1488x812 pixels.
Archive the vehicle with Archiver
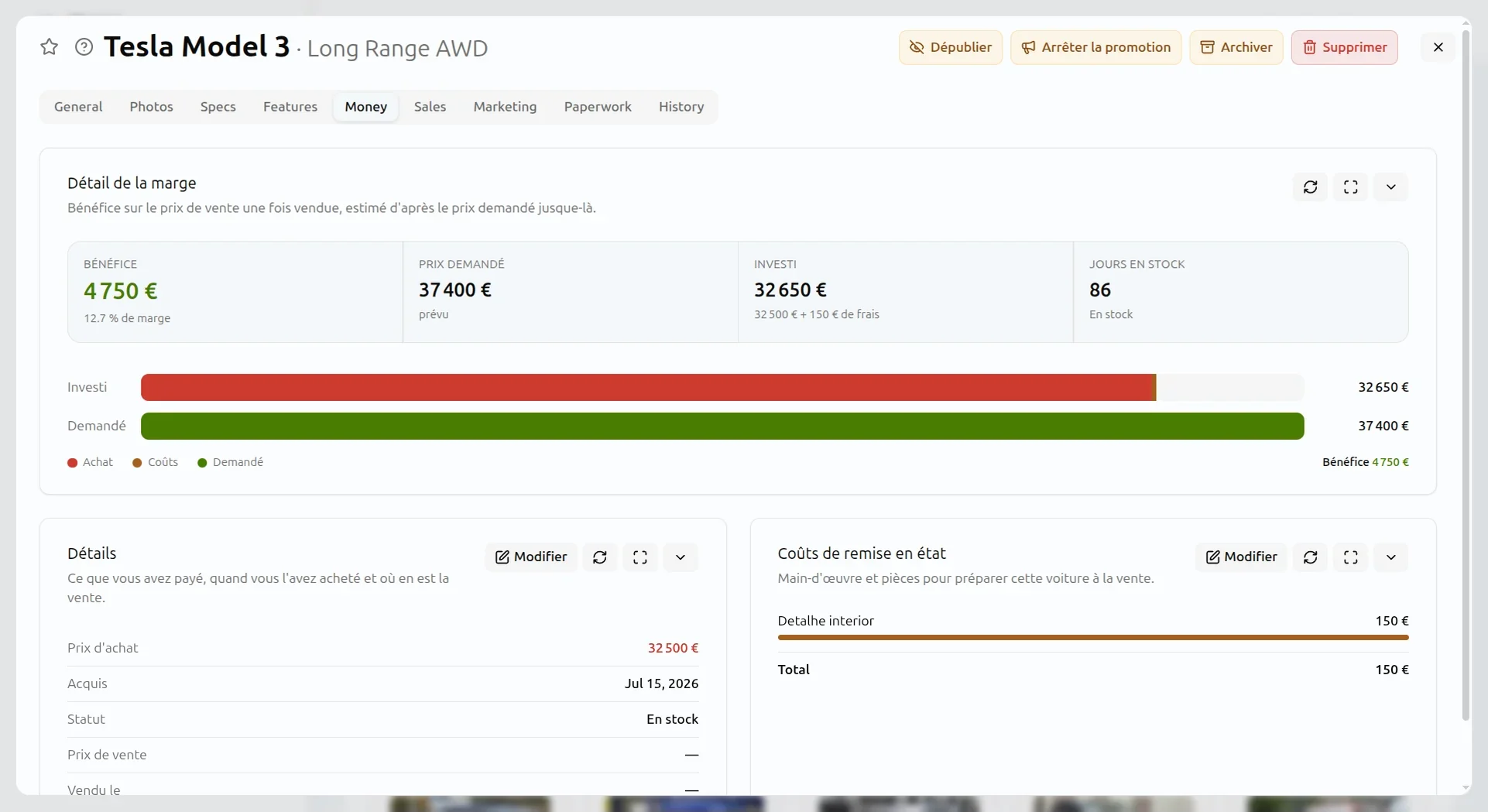click(1236, 47)
